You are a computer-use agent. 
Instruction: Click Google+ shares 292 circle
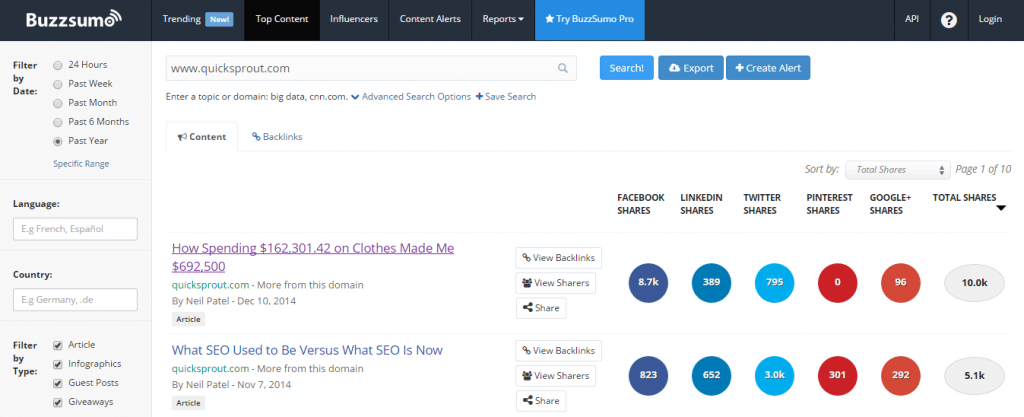(901, 375)
